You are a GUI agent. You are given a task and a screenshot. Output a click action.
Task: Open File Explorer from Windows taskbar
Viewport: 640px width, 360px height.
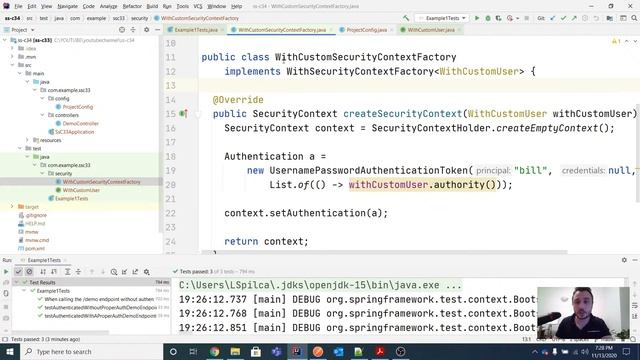(x=235, y=351)
